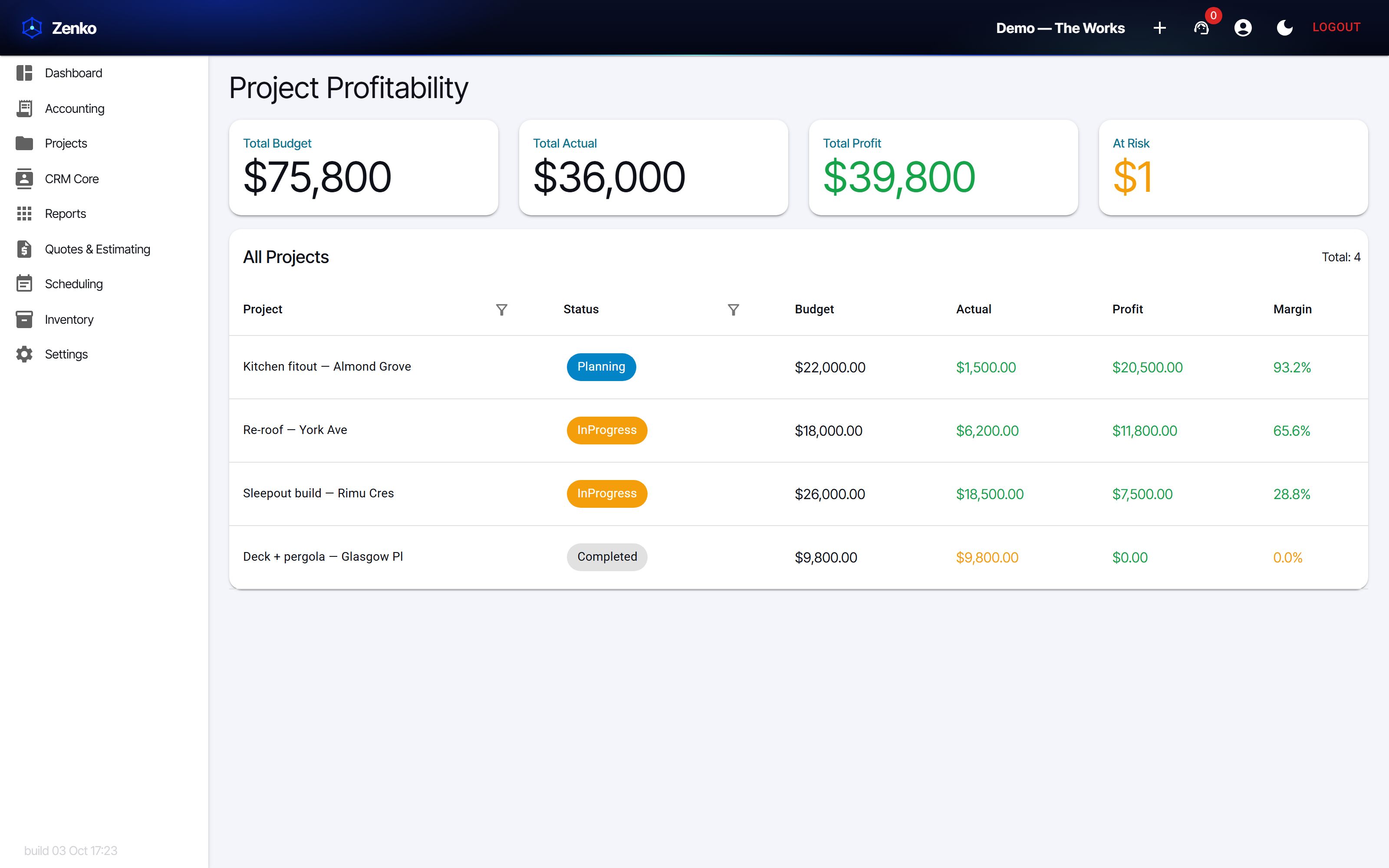
Task: Click the Total Budget $75,800 card
Action: tap(363, 168)
